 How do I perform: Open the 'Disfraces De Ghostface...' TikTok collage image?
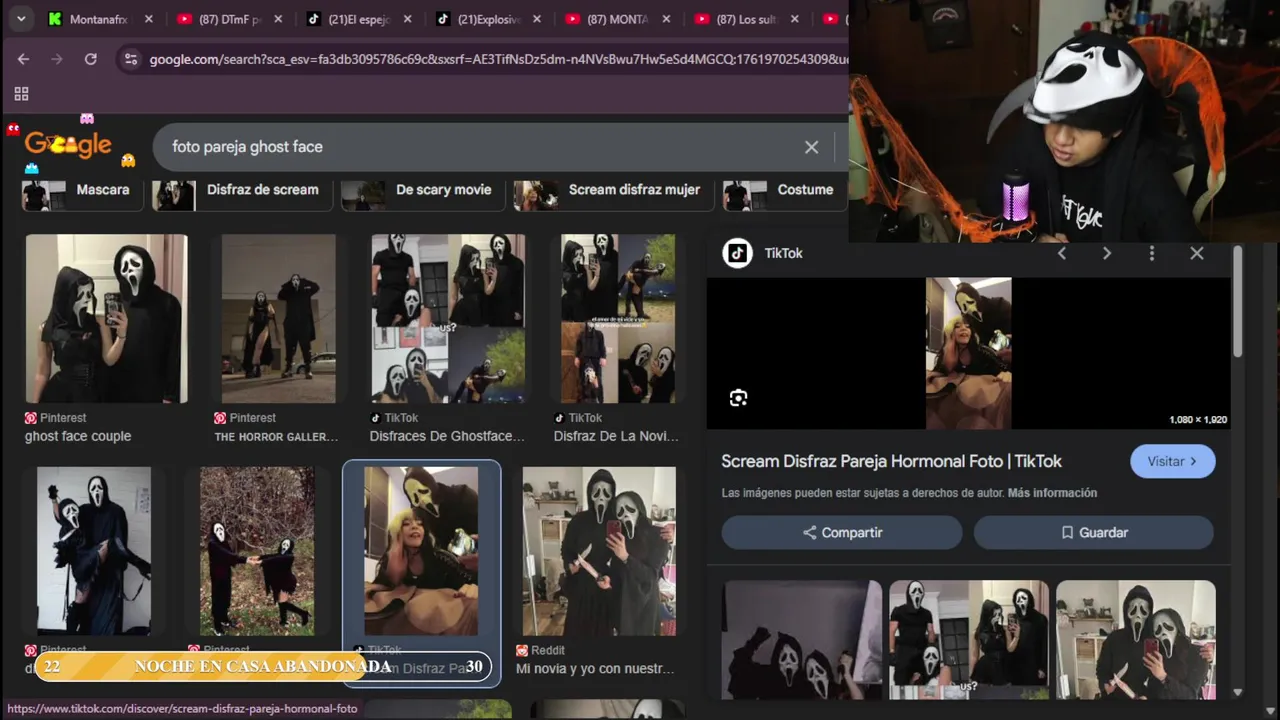(x=448, y=319)
